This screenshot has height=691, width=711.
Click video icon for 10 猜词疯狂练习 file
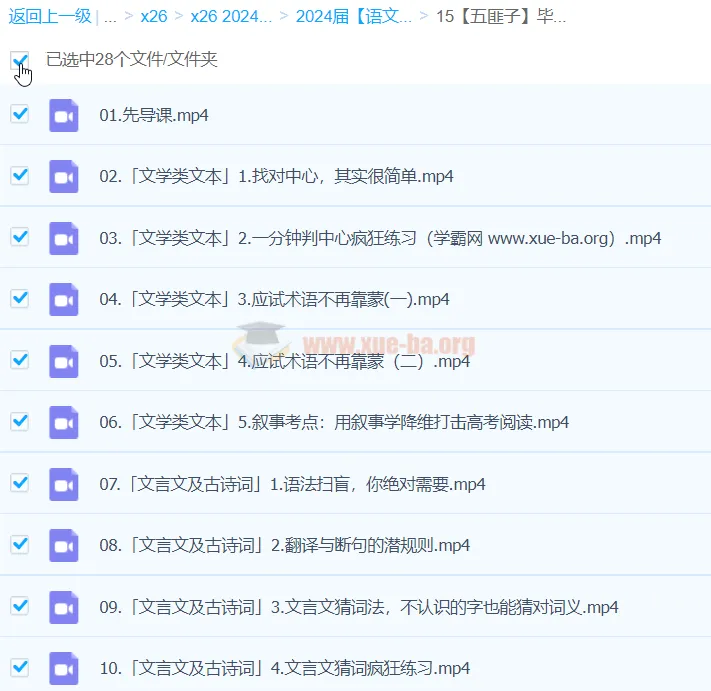[x=63, y=668]
